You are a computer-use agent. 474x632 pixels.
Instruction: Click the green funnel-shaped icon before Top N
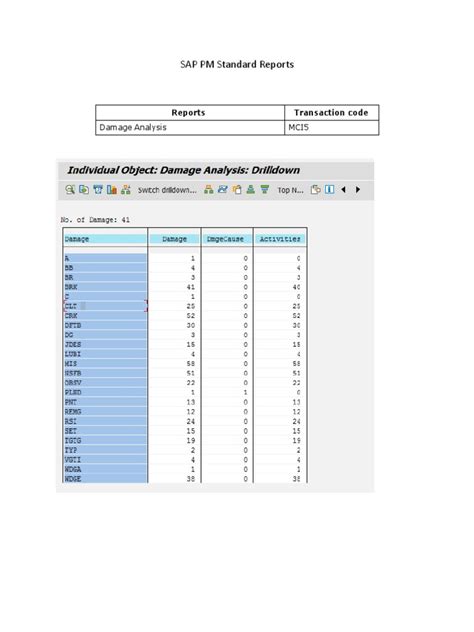[x=265, y=189]
